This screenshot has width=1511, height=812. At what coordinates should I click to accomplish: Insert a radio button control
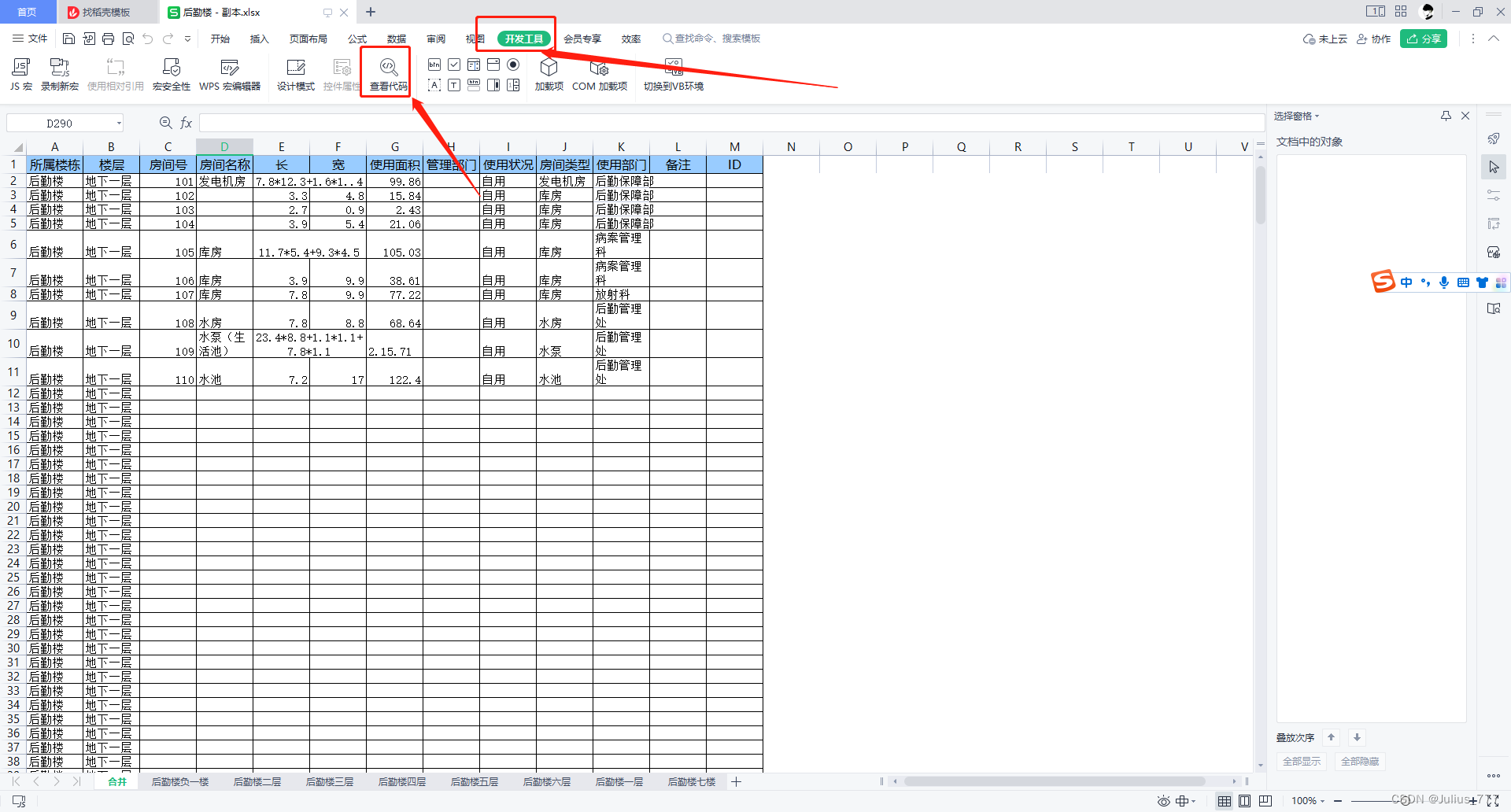click(513, 65)
